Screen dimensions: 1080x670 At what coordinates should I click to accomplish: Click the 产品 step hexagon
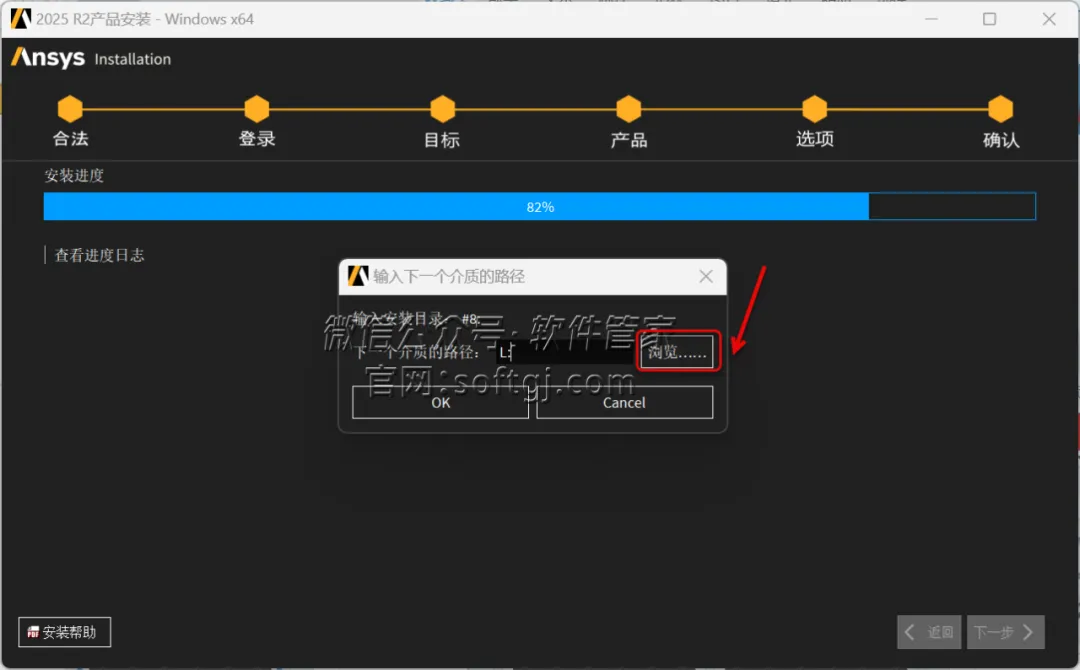click(x=629, y=109)
